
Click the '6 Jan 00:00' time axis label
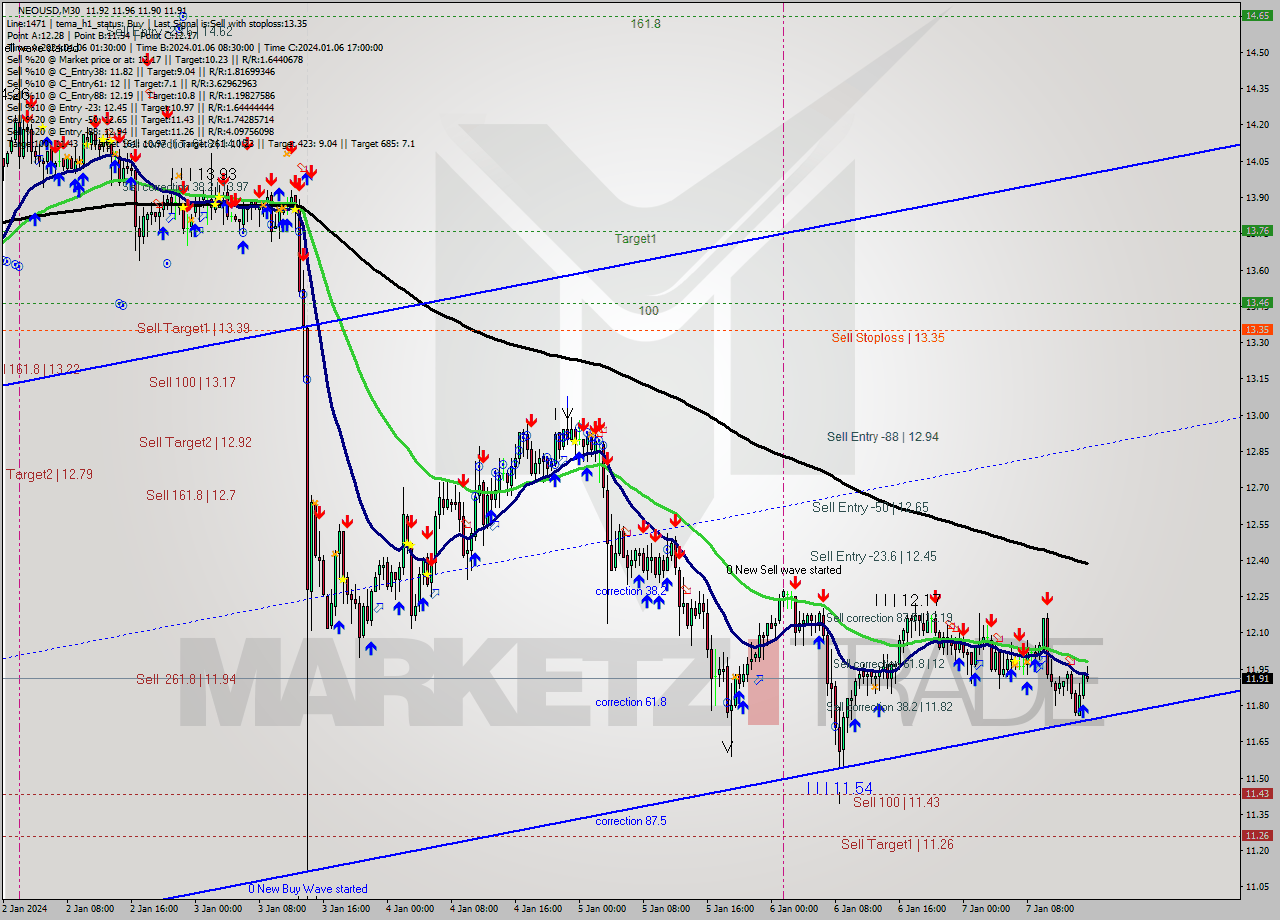(795, 909)
